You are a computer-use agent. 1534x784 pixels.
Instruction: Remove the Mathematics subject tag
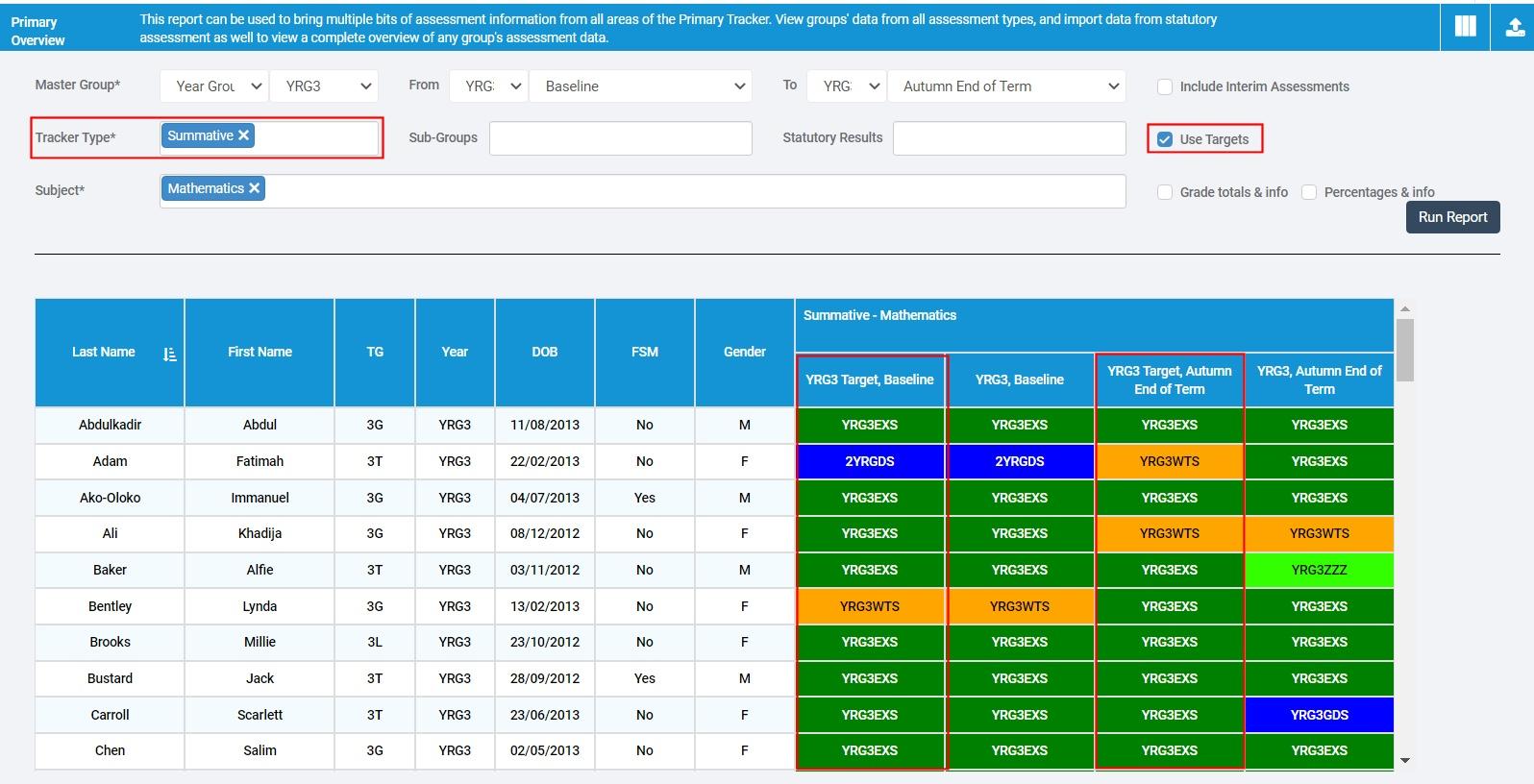255,188
